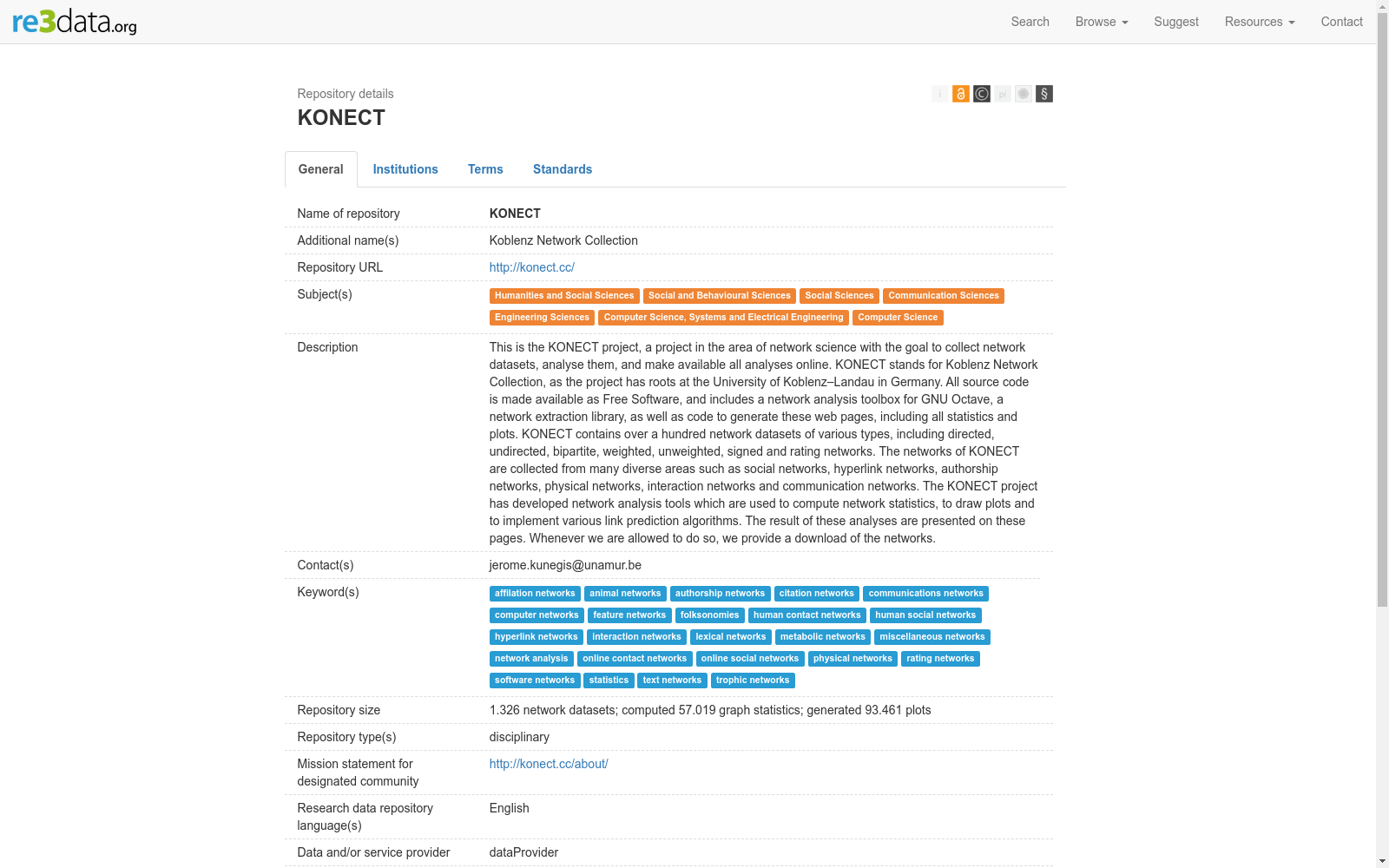Click the grey info 'i' badge icon

[x=939, y=94]
